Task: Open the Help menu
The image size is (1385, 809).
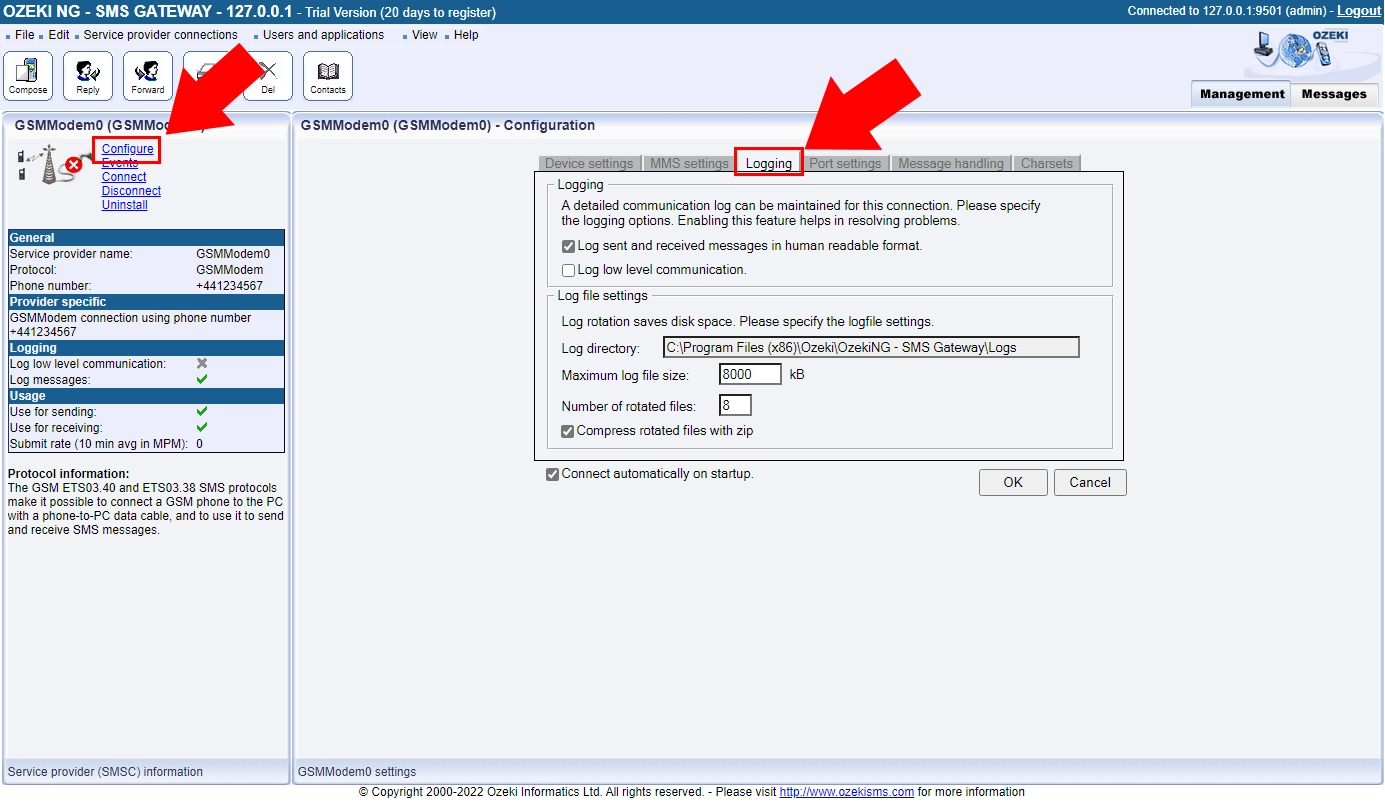Action: [x=466, y=35]
